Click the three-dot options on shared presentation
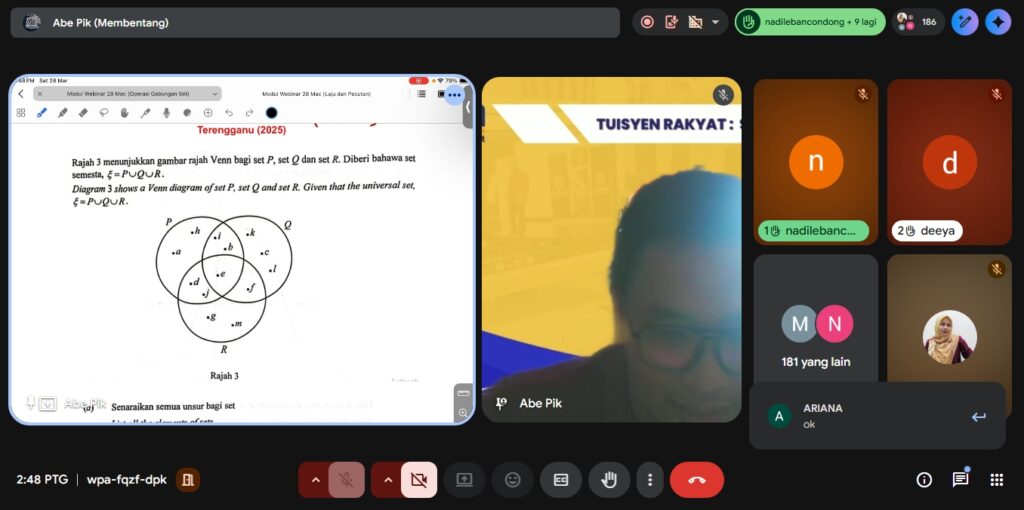 454,95
